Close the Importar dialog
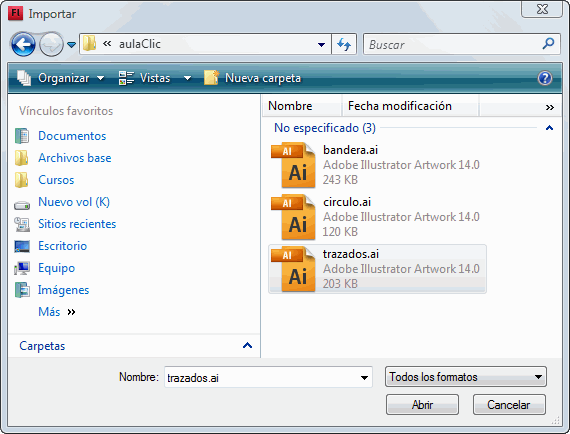Viewport: 570px width, 434px height. [542, 9]
